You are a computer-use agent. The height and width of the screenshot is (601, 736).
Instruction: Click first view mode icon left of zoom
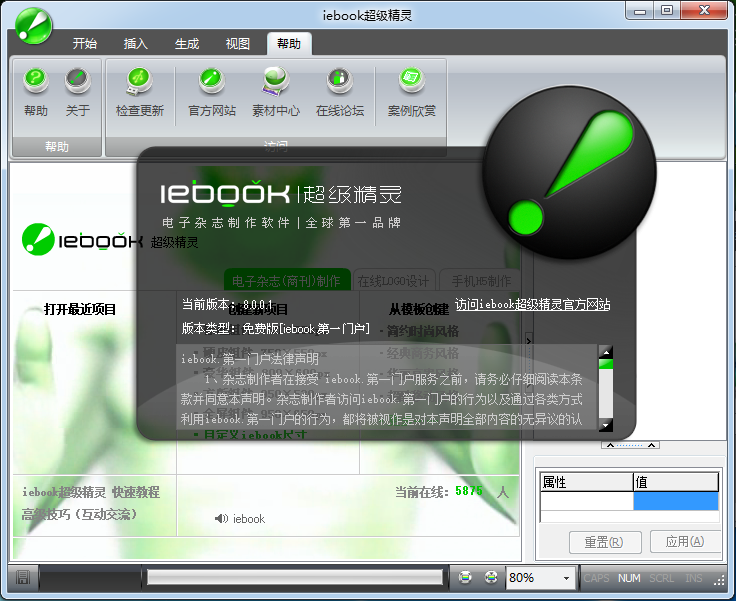click(465, 577)
